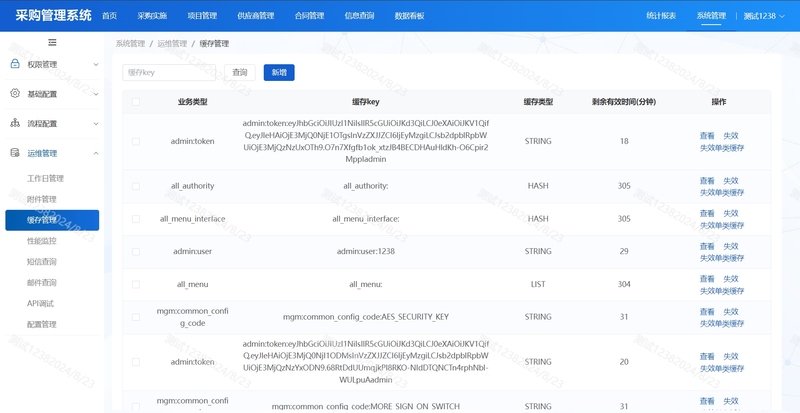Image resolution: width=800 pixels, height=413 pixels.
Task: Toggle the select-all header checkbox
Action: [x=136, y=102]
